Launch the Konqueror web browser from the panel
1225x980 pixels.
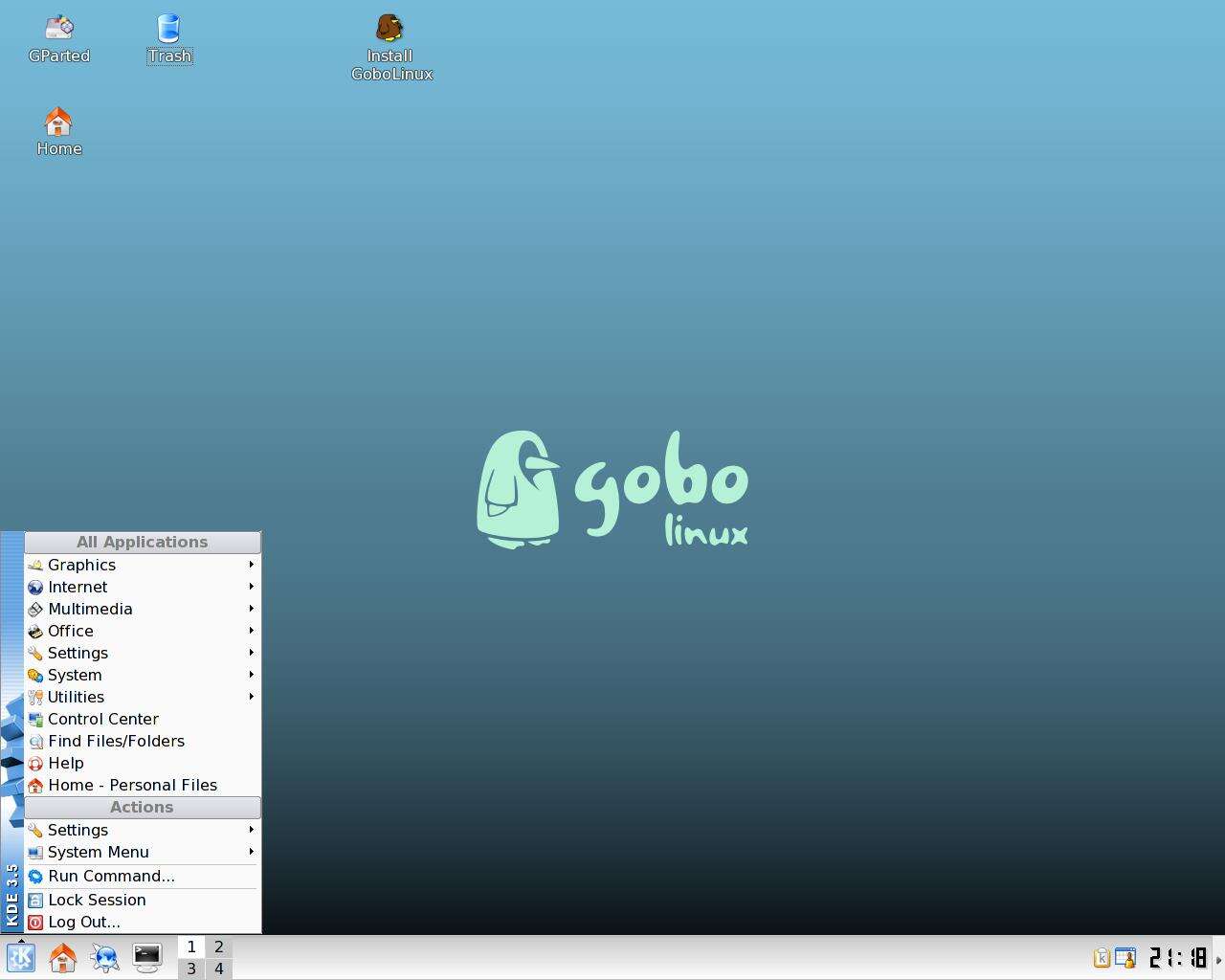105,957
